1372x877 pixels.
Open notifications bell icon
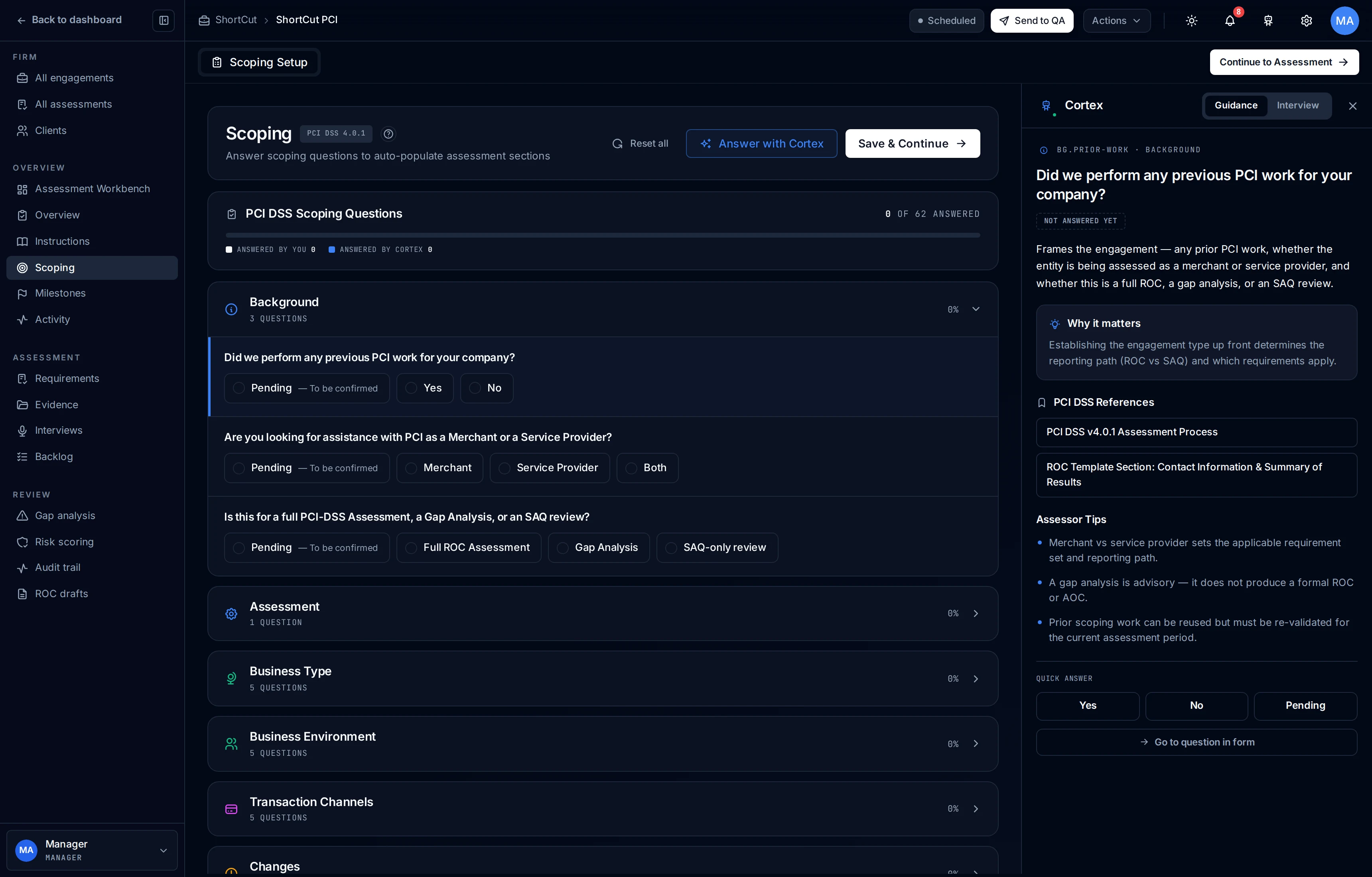(x=1230, y=20)
